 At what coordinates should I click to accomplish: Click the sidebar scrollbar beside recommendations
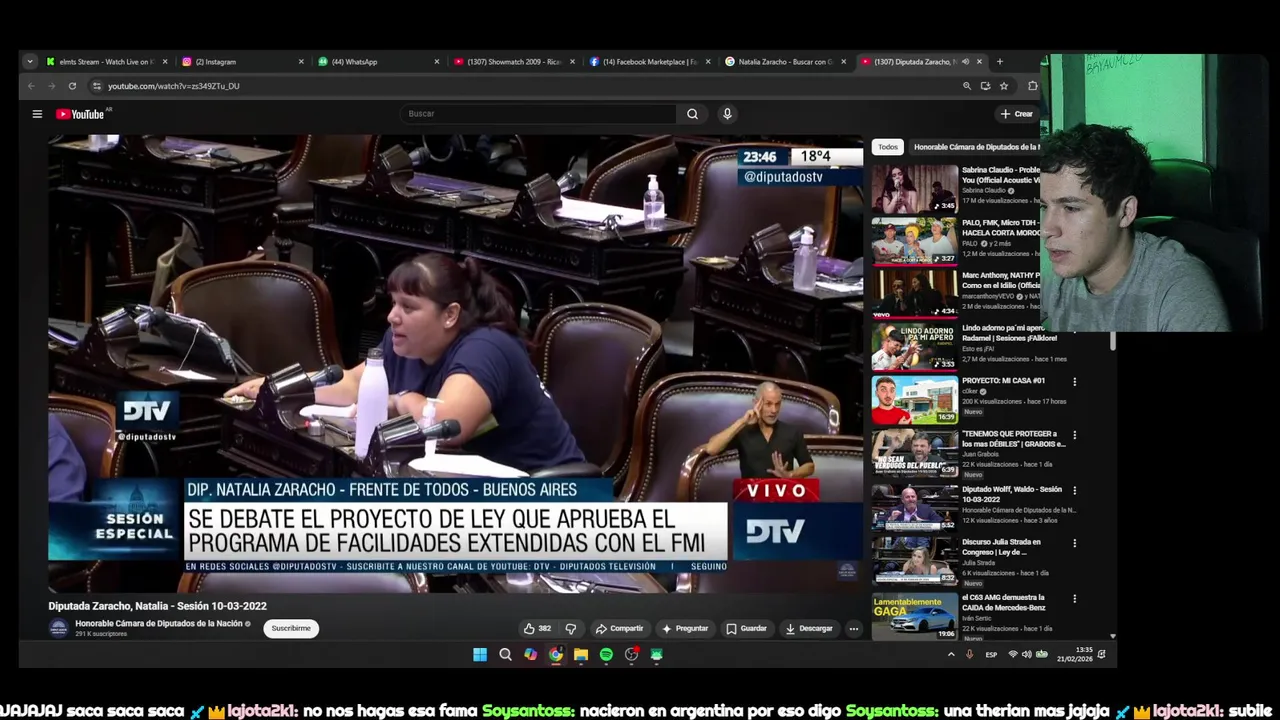click(x=1113, y=340)
